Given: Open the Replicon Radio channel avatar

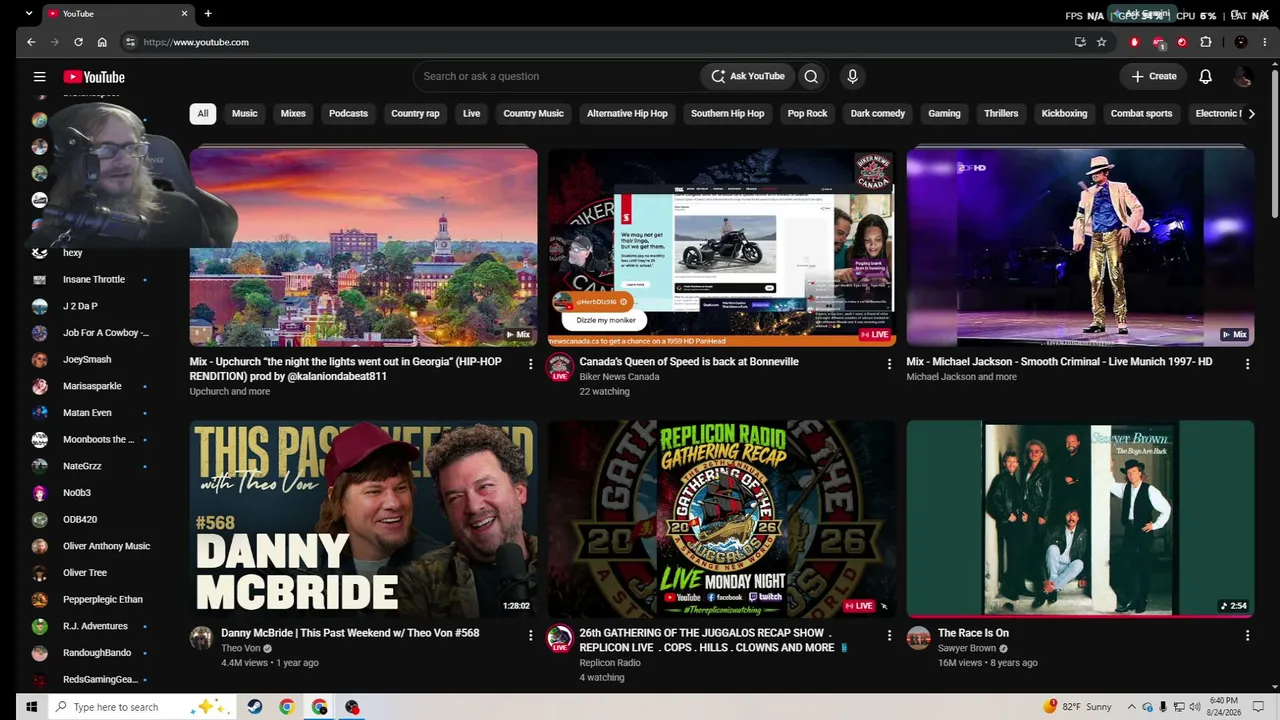Looking at the screenshot, I should [560, 638].
